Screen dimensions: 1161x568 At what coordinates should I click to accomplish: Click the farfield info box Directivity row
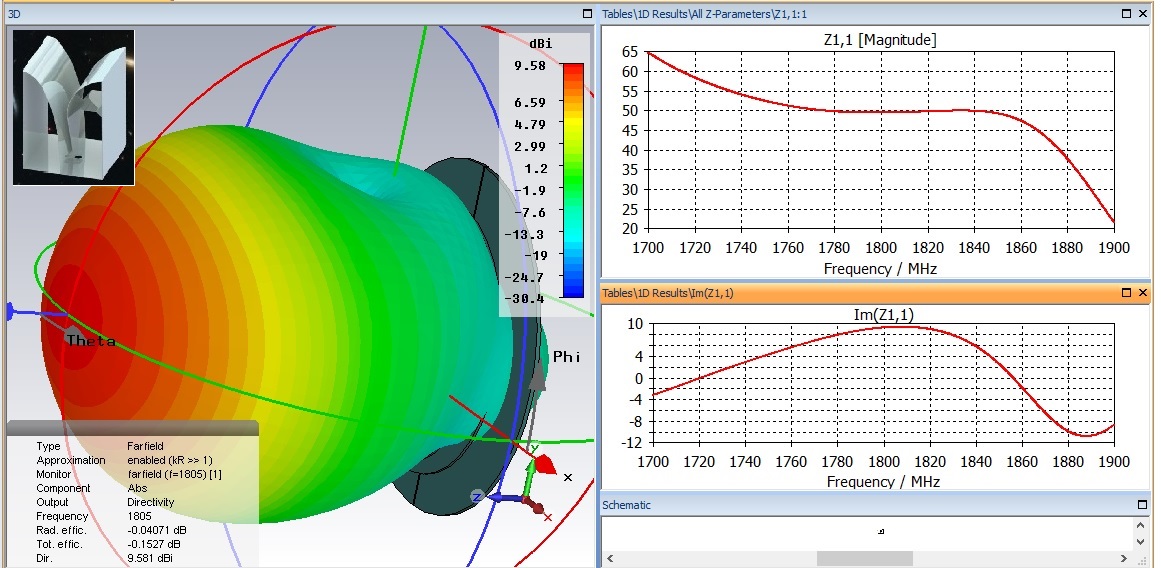(150, 502)
